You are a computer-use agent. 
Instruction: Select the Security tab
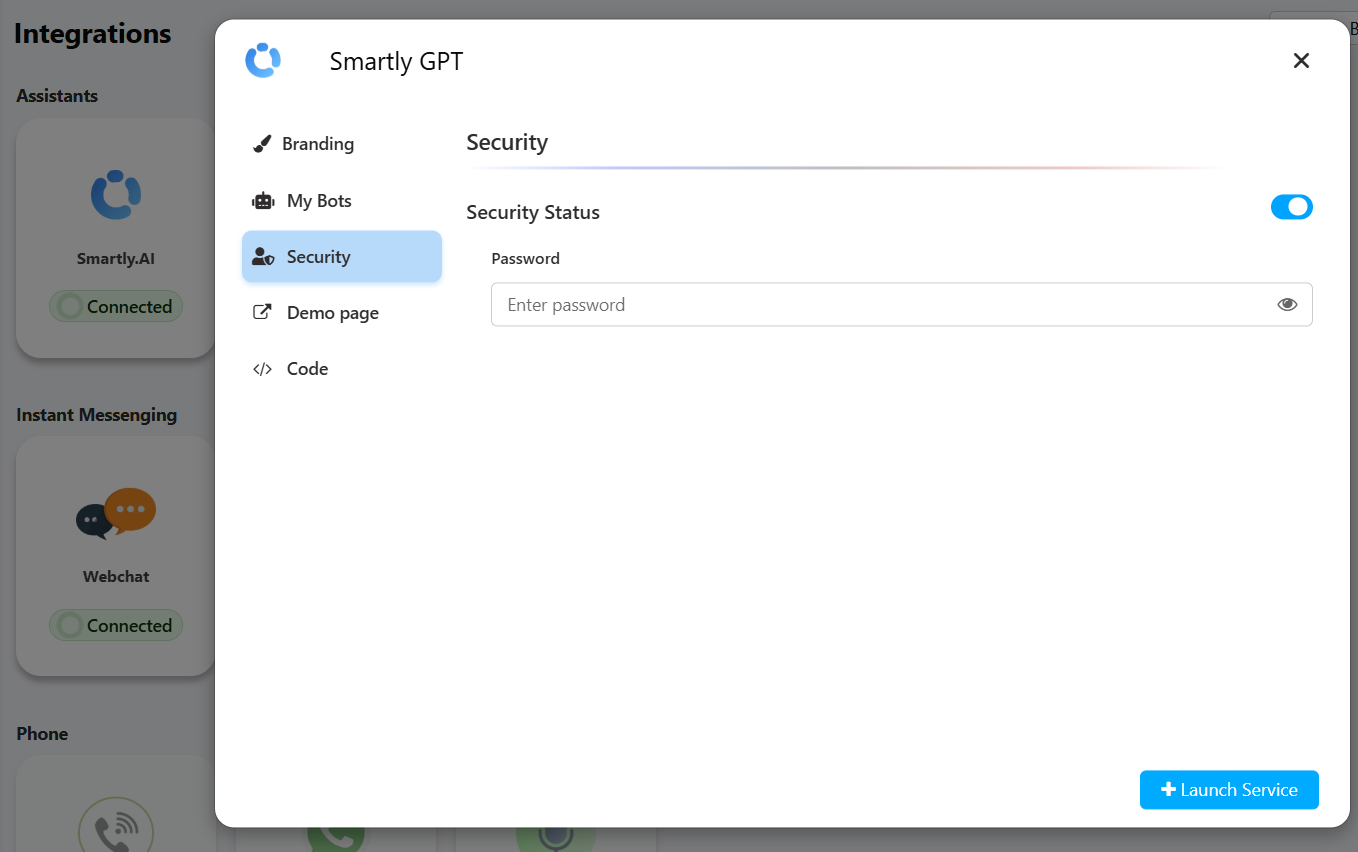point(342,257)
